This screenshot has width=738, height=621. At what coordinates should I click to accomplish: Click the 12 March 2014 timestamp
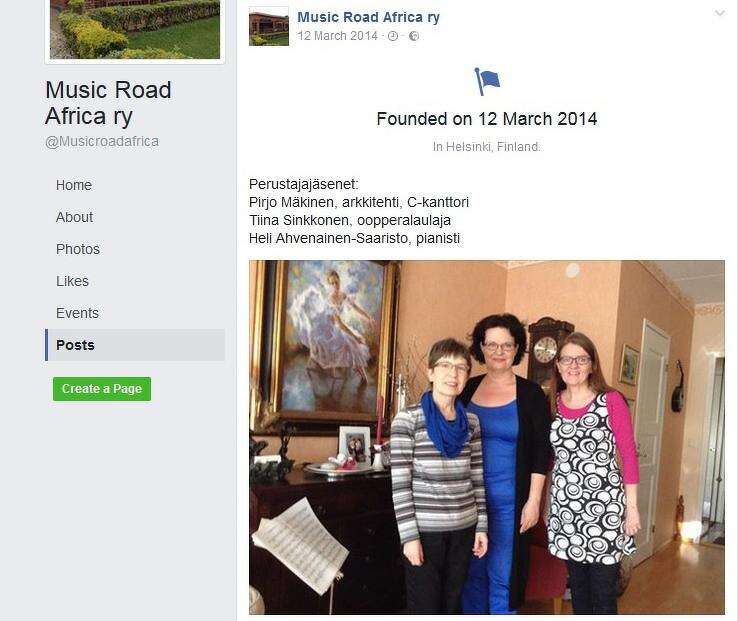337,36
